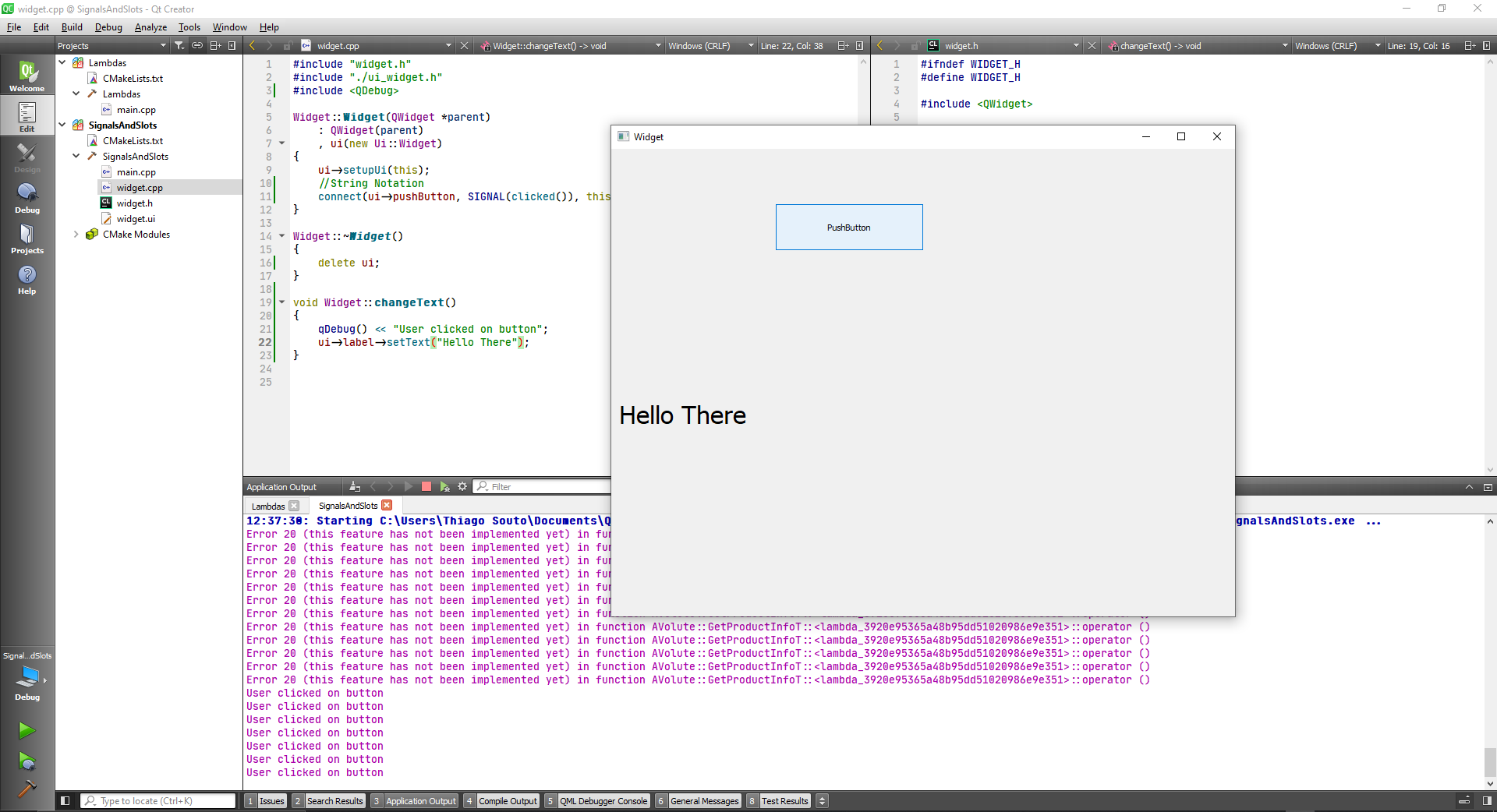Close the widget.h document
1497x812 pixels.
tap(1092, 46)
